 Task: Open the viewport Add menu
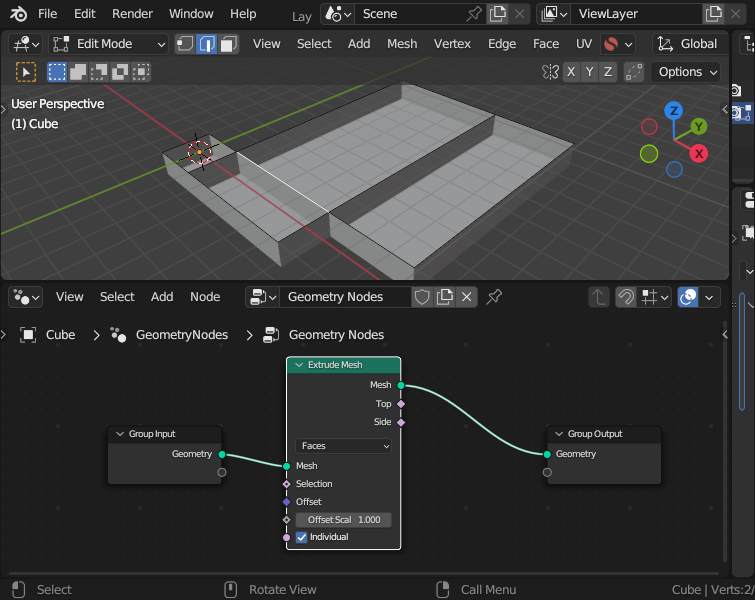pos(359,44)
